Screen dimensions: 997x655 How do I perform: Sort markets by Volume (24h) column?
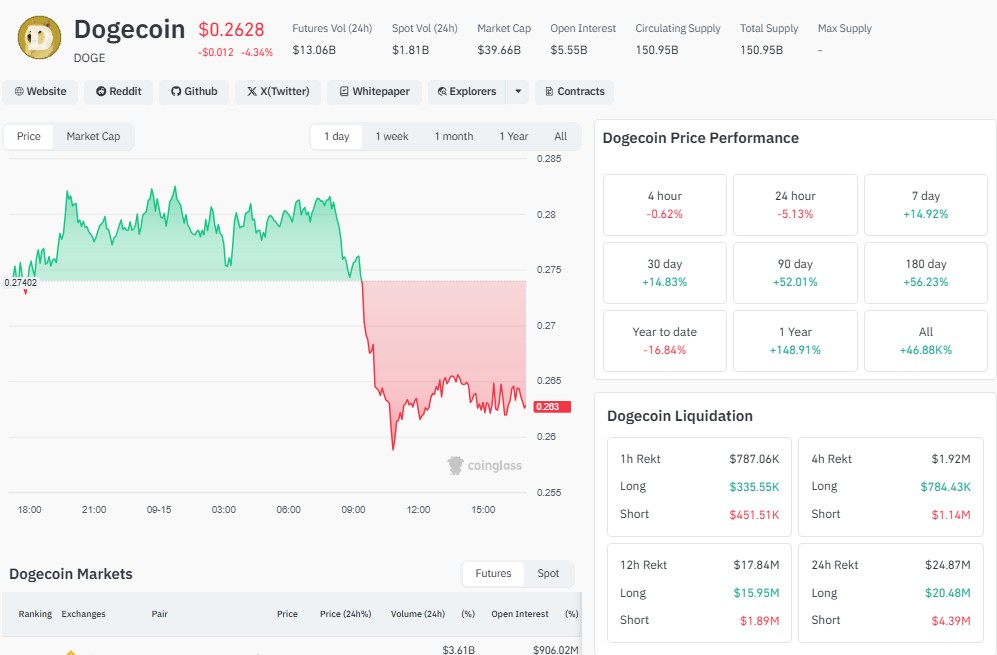pyautogui.click(x=418, y=614)
